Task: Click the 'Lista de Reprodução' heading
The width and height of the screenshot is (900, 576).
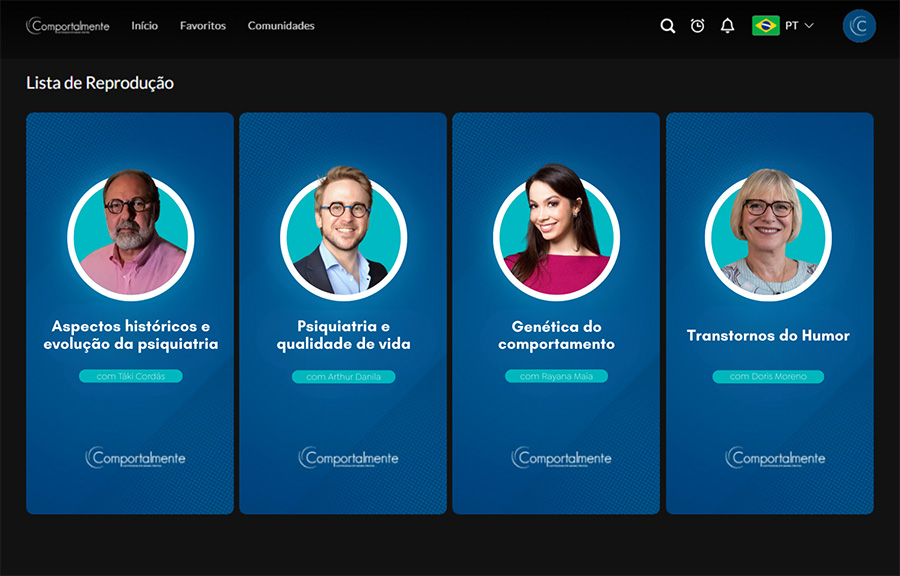Action: pyautogui.click(x=100, y=83)
